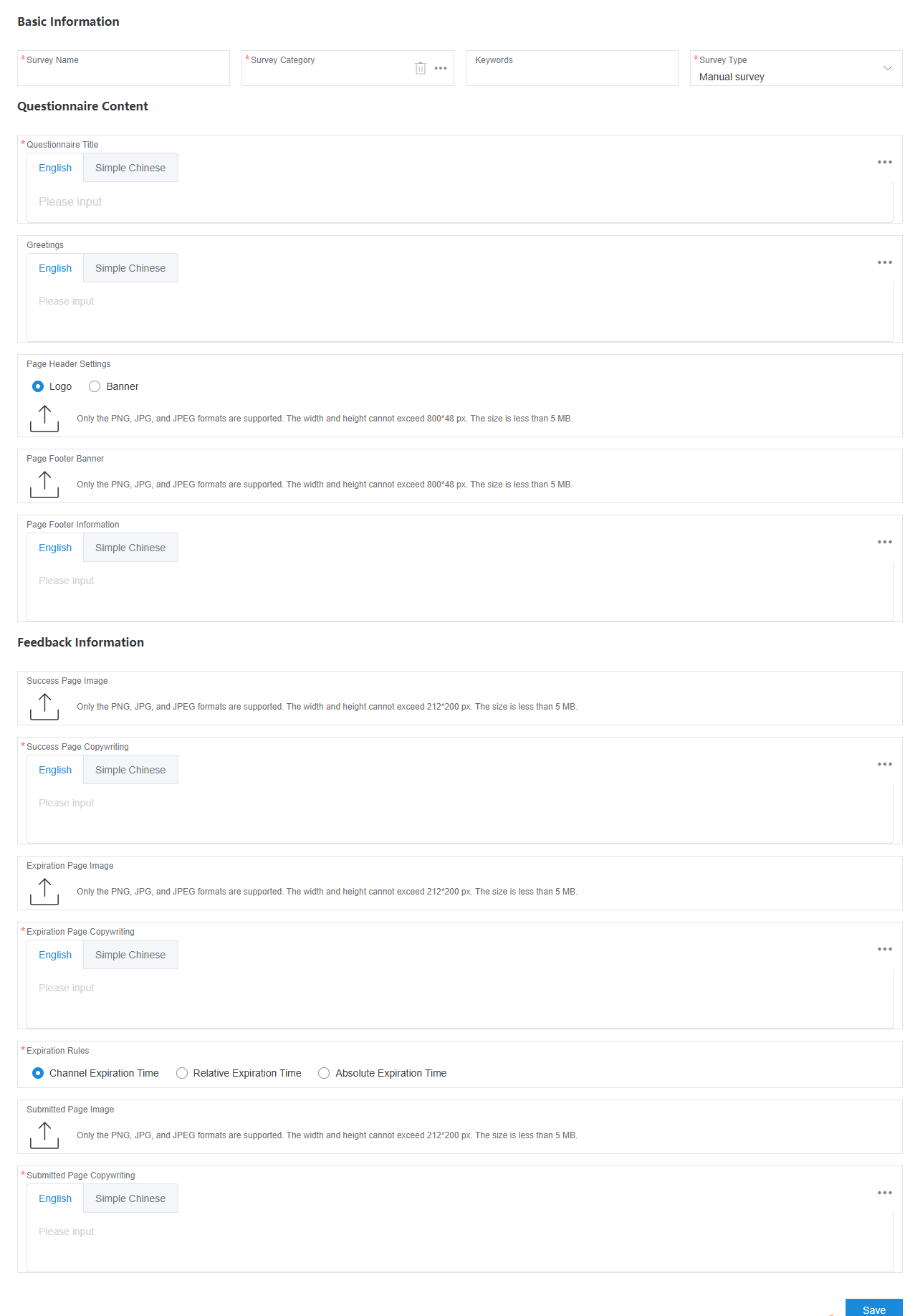Click the Page Header Settings upload icon
The width and height of the screenshot is (905, 1316).
coord(44,419)
